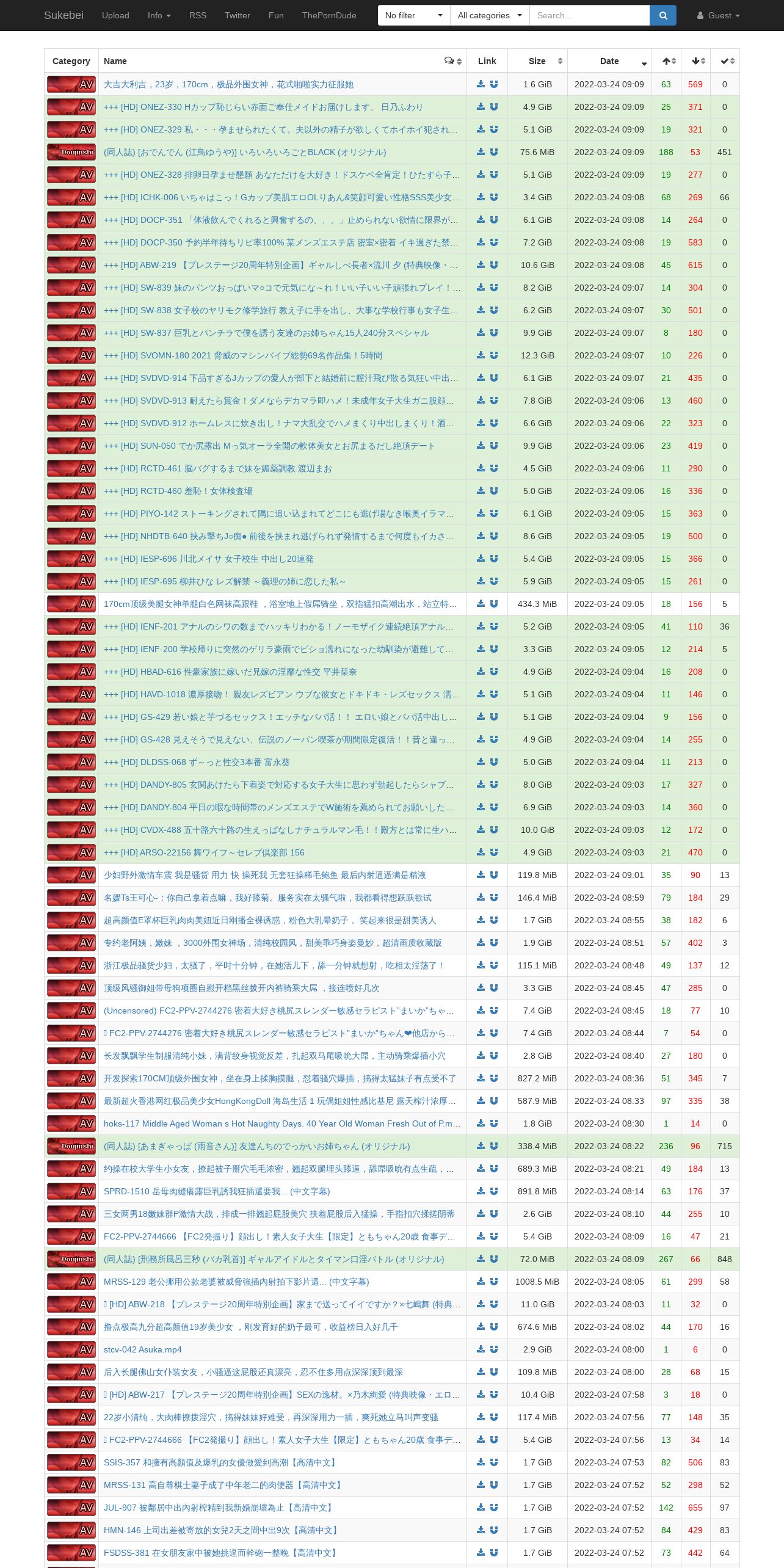Download torrent file for ONEZ-330 row
The width and height of the screenshot is (784, 1568).
tap(481, 107)
